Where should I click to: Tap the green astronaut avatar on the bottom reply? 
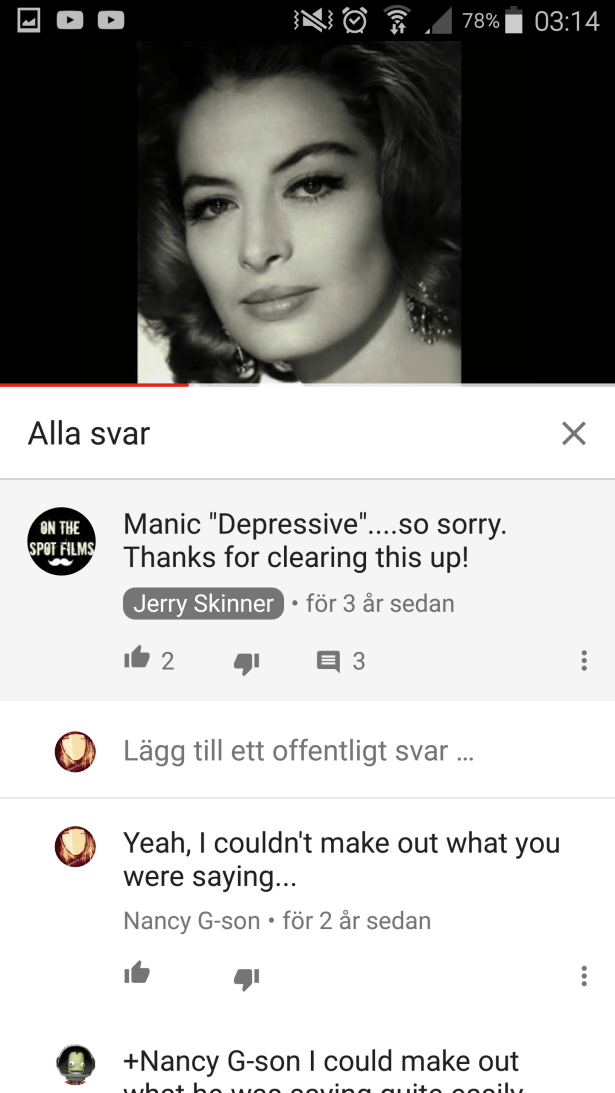click(x=75, y=1065)
